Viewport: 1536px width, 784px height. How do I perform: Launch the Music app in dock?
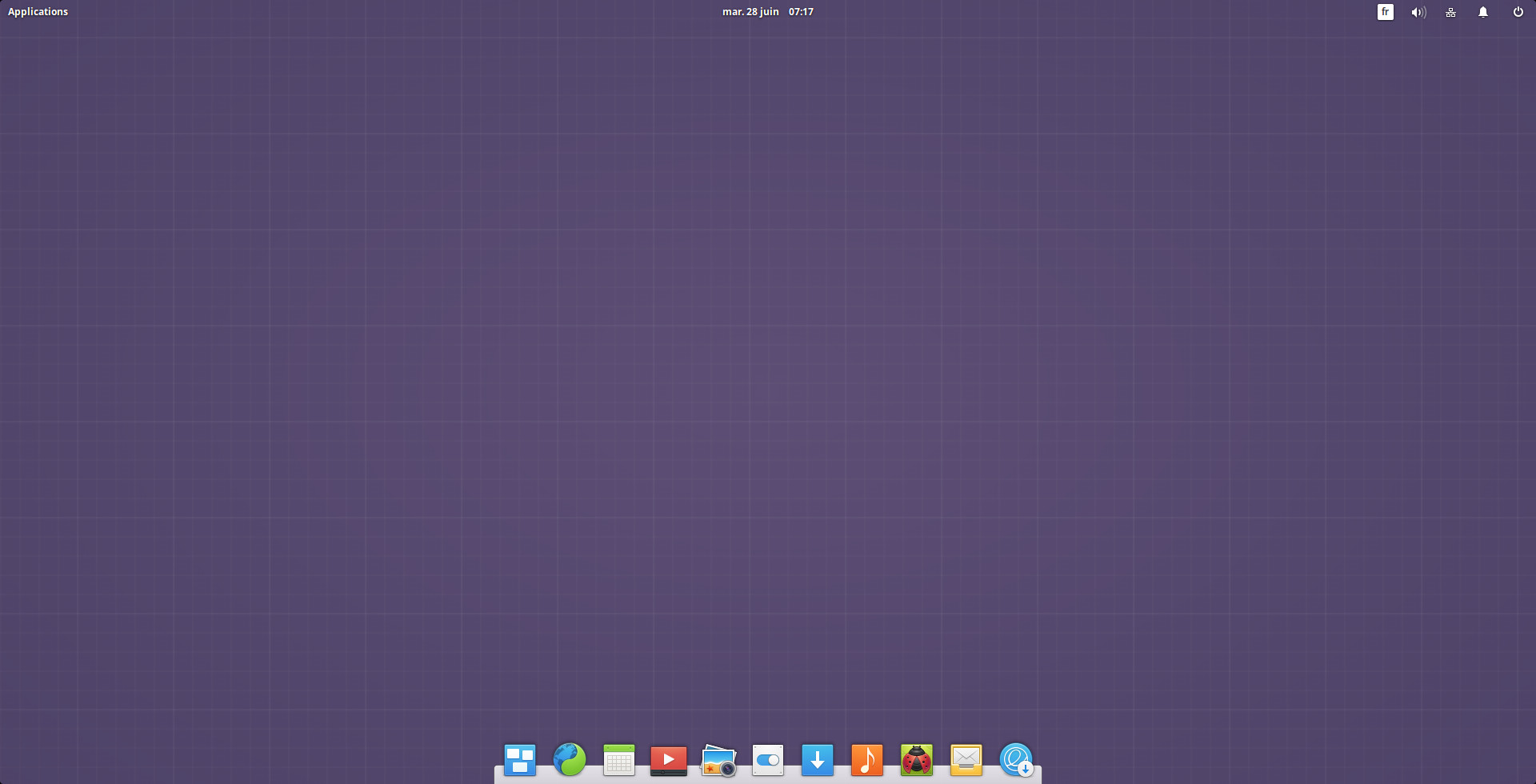(867, 760)
